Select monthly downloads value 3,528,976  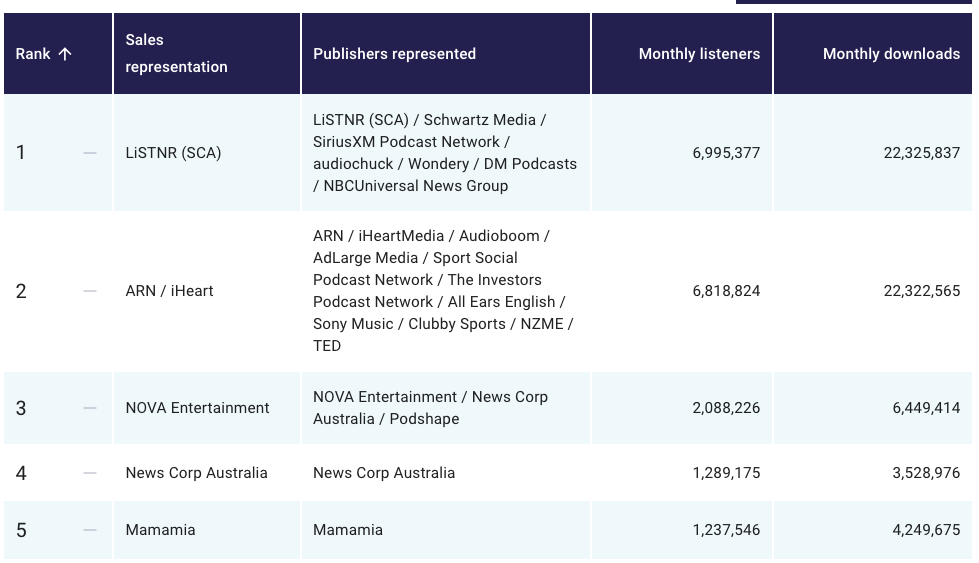[926, 472]
